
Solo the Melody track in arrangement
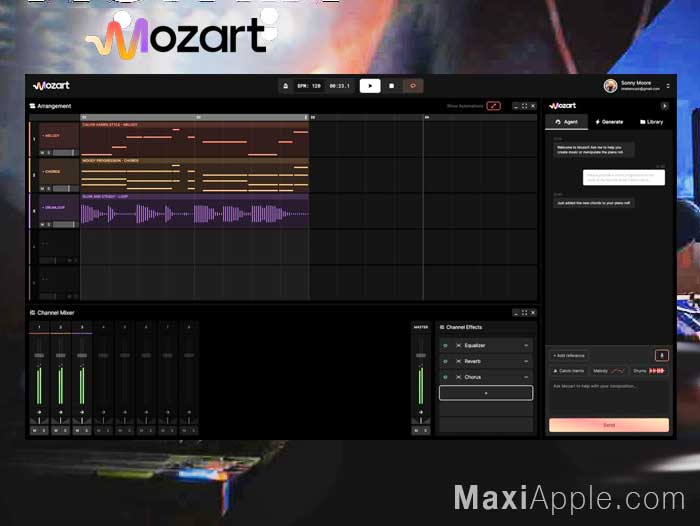tap(49, 153)
